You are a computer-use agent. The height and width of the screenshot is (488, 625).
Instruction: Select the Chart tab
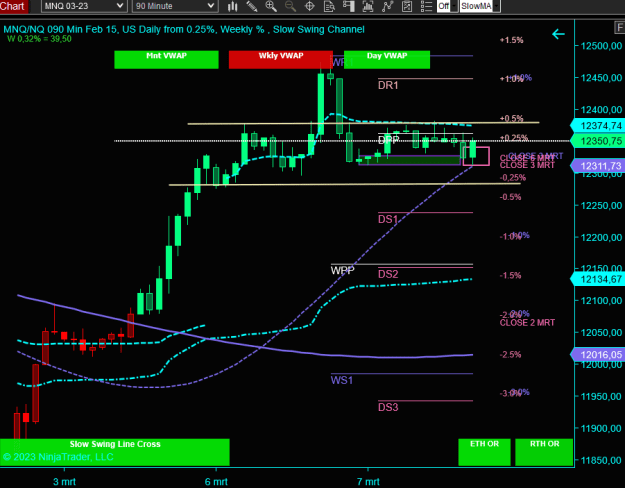click(x=14, y=6)
